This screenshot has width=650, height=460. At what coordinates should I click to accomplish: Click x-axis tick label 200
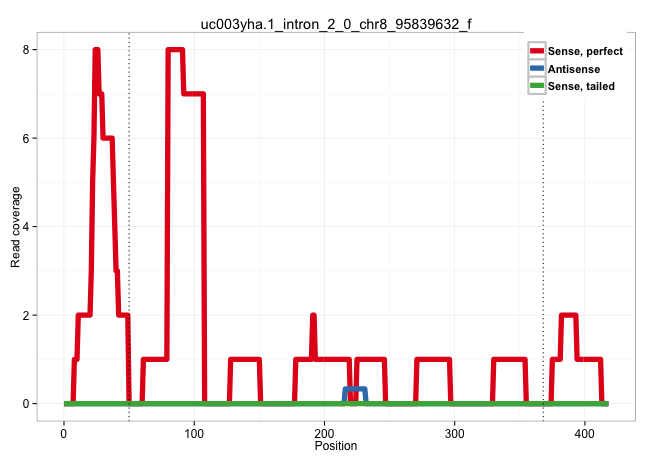coord(324,432)
